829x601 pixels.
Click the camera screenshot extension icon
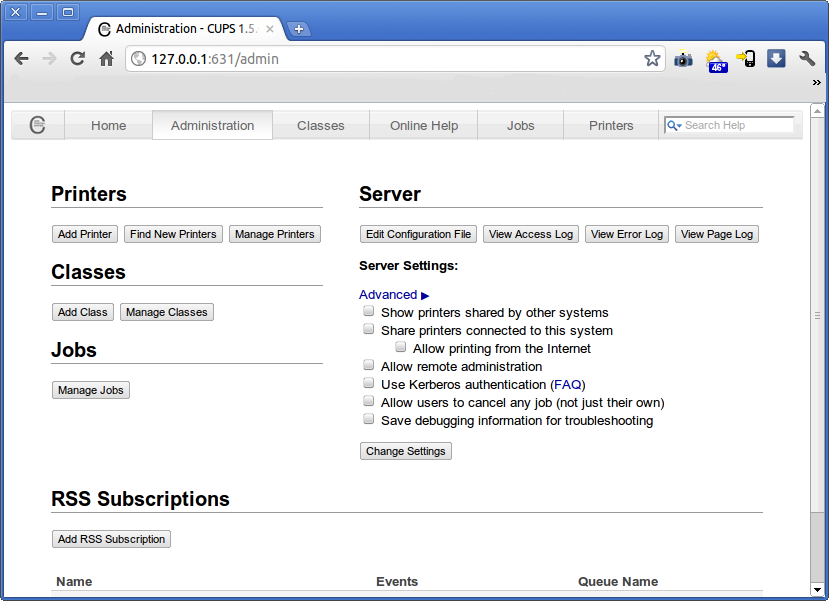[683, 59]
